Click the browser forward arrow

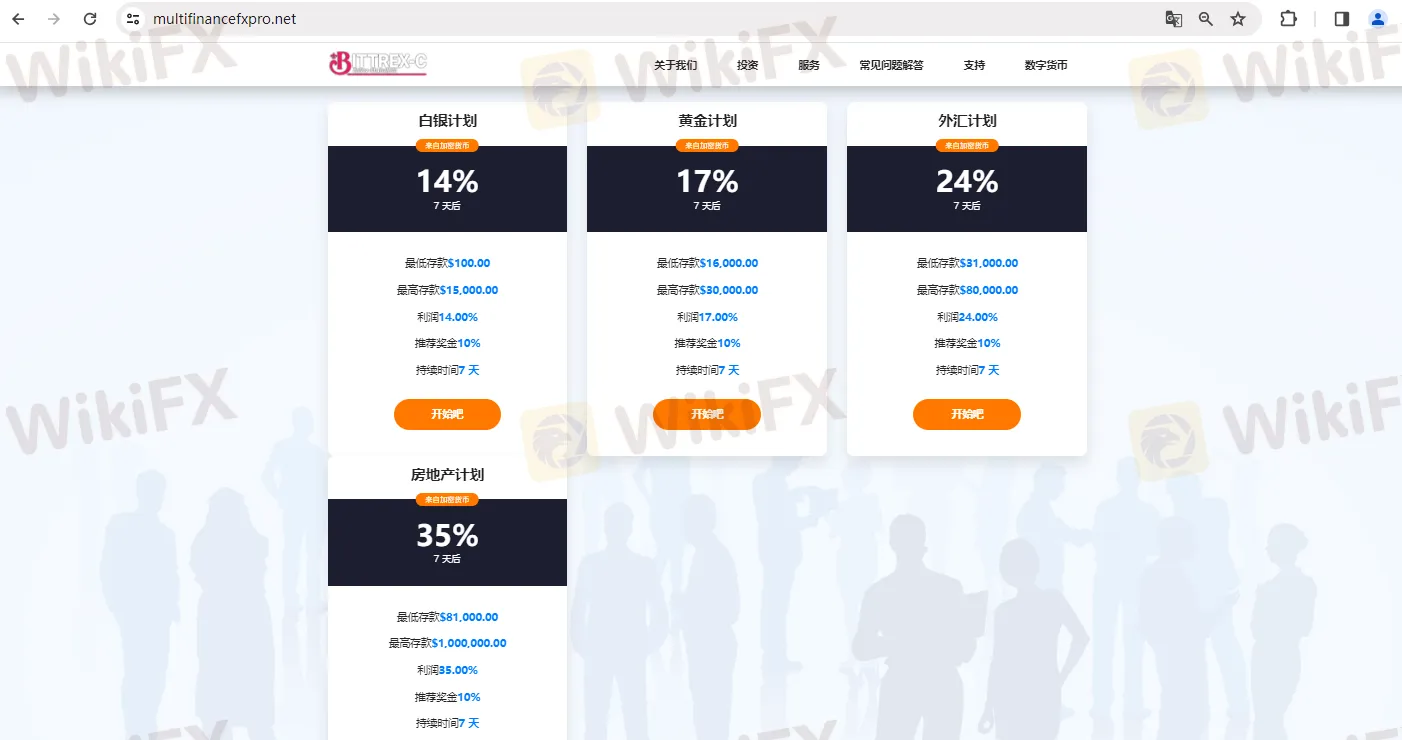pos(54,19)
